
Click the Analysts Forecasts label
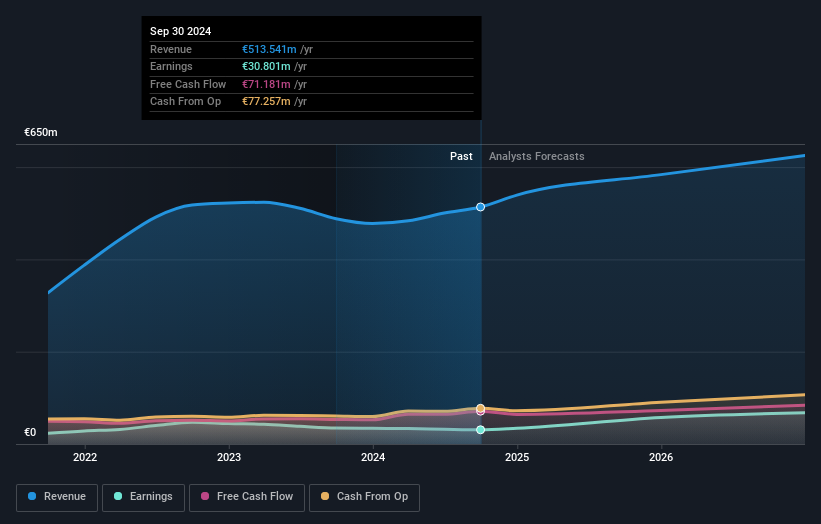537,156
